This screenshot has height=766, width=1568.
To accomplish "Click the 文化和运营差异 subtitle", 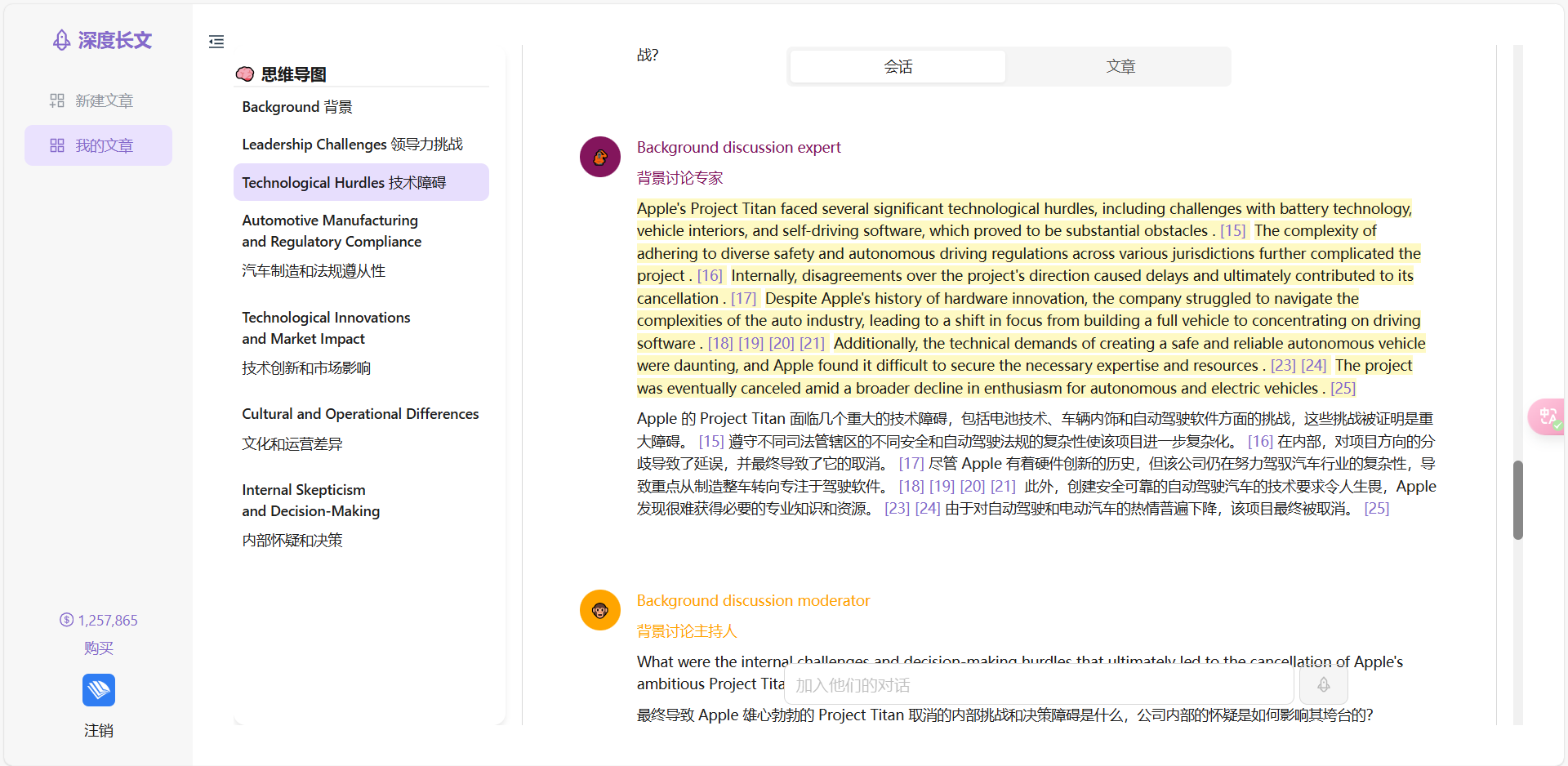I will (x=292, y=444).
